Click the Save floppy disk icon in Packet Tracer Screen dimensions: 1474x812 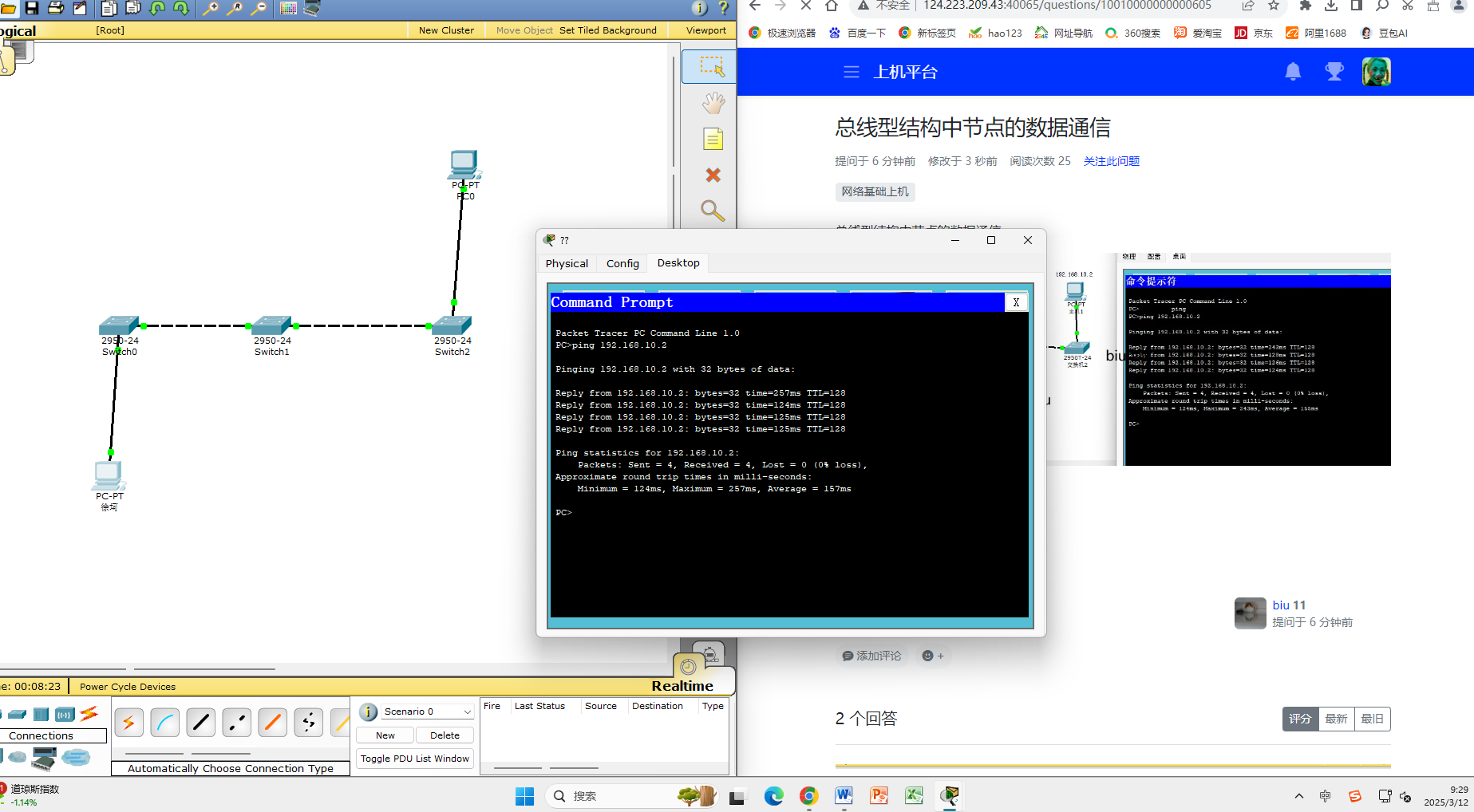32,8
